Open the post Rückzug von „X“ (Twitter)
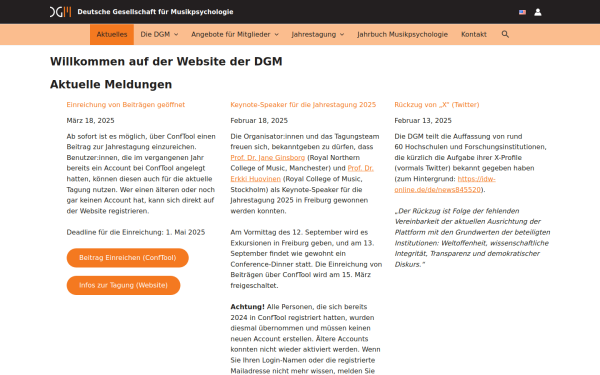The height and width of the screenshot is (375, 600). 437,105
